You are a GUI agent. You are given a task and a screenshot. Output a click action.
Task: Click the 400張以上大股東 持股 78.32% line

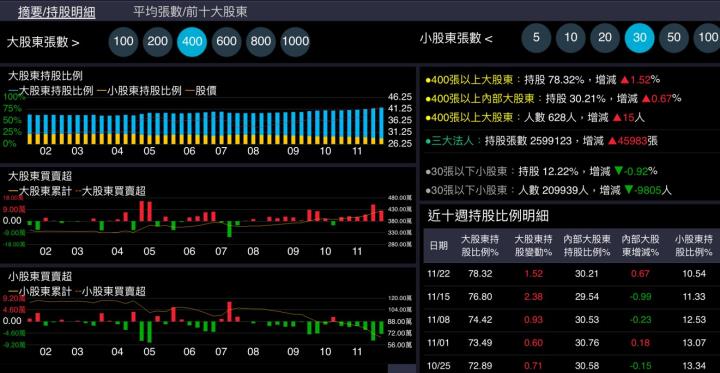pos(543,80)
